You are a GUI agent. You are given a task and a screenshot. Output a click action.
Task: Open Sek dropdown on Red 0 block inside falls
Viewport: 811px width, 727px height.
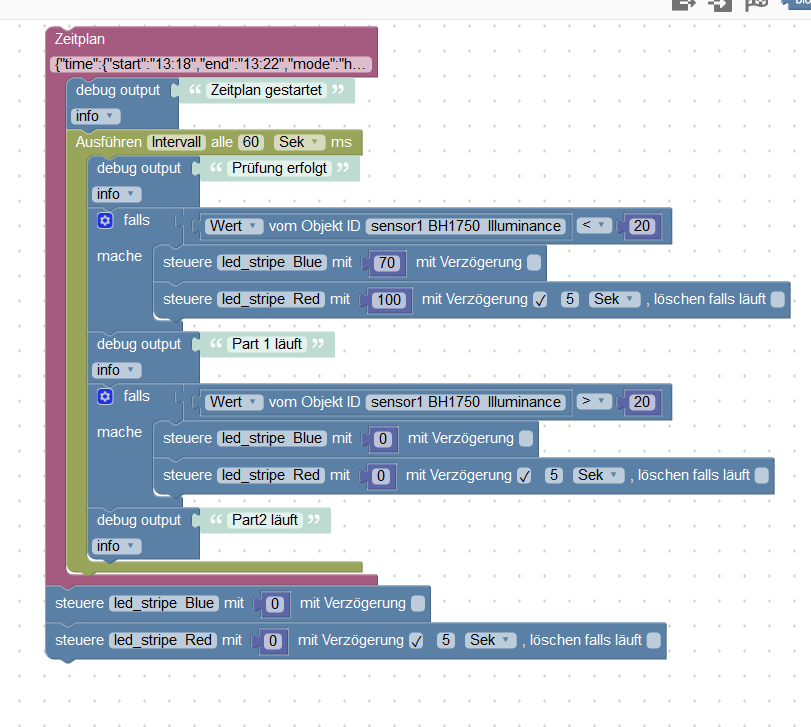[598, 475]
